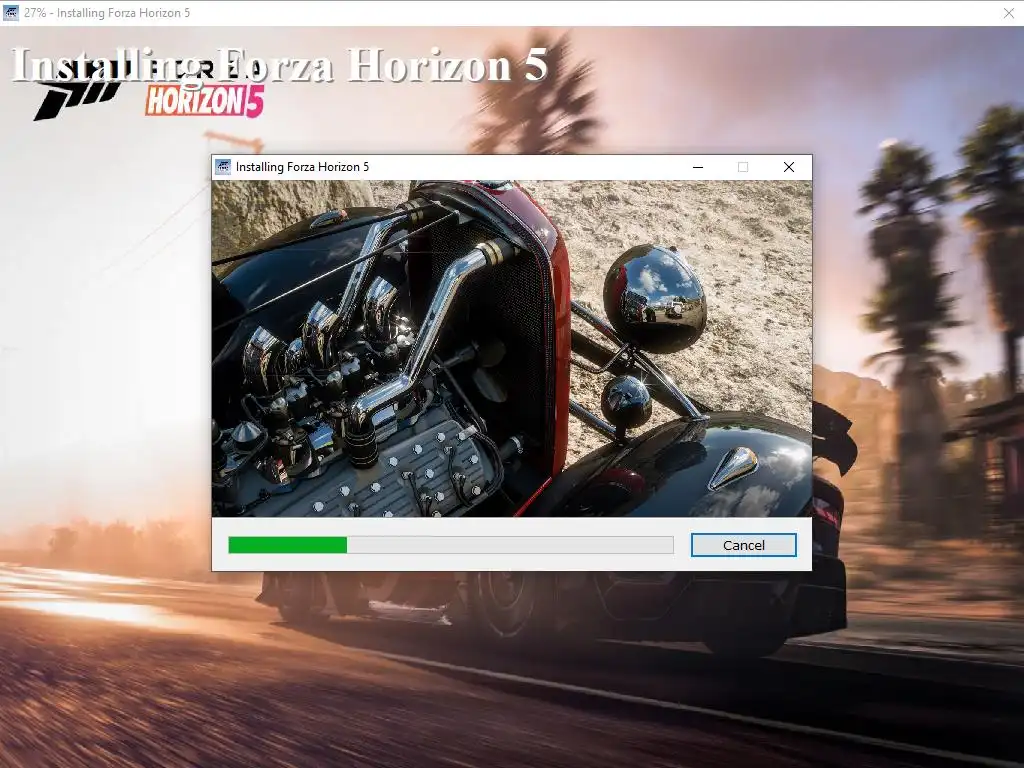Click the '27% - Installing Forza Horizon 5' title
This screenshot has width=1024, height=768.
[107, 12]
